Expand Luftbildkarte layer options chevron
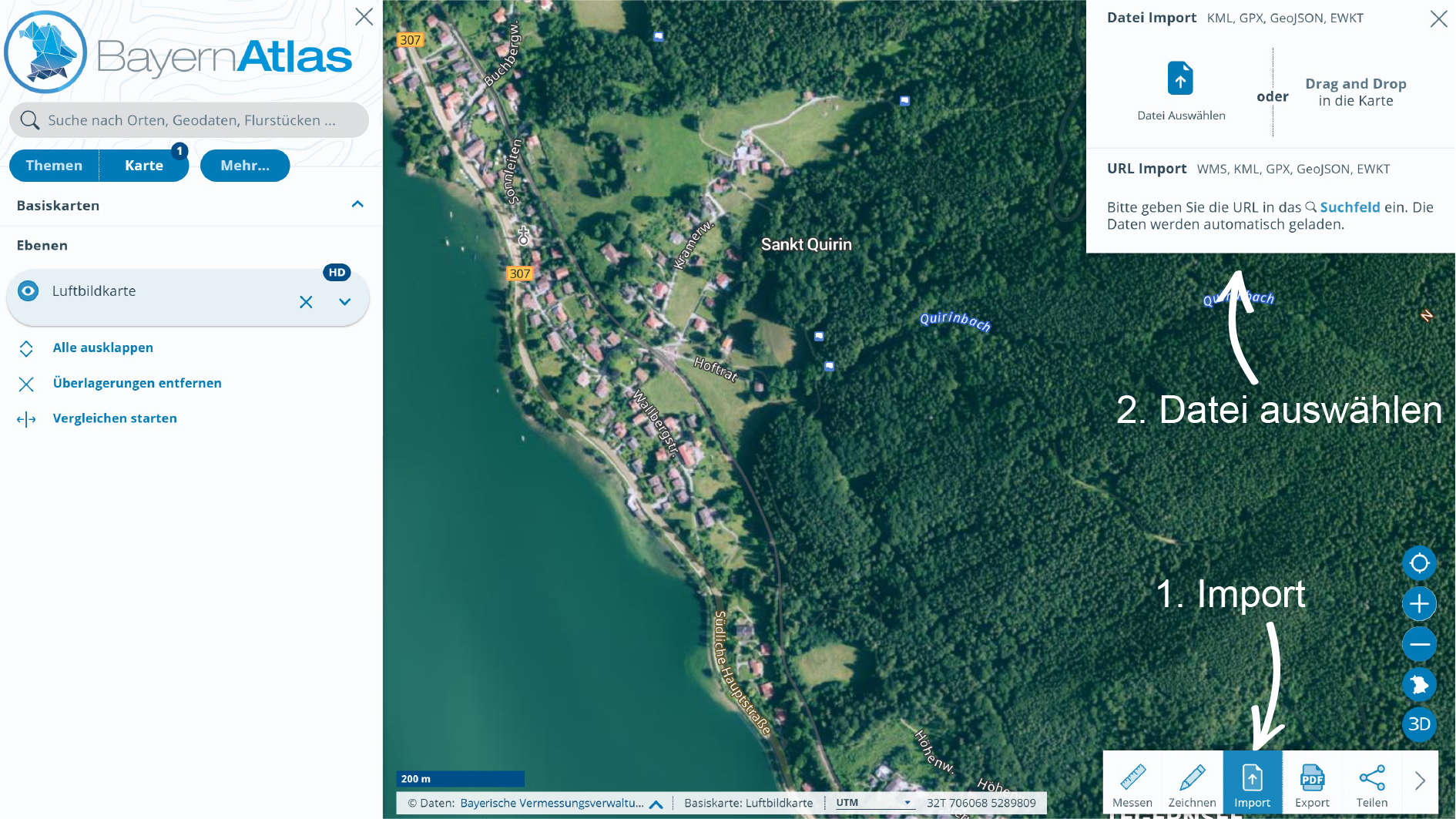This screenshot has height=819, width=1456. tap(345, 302)
